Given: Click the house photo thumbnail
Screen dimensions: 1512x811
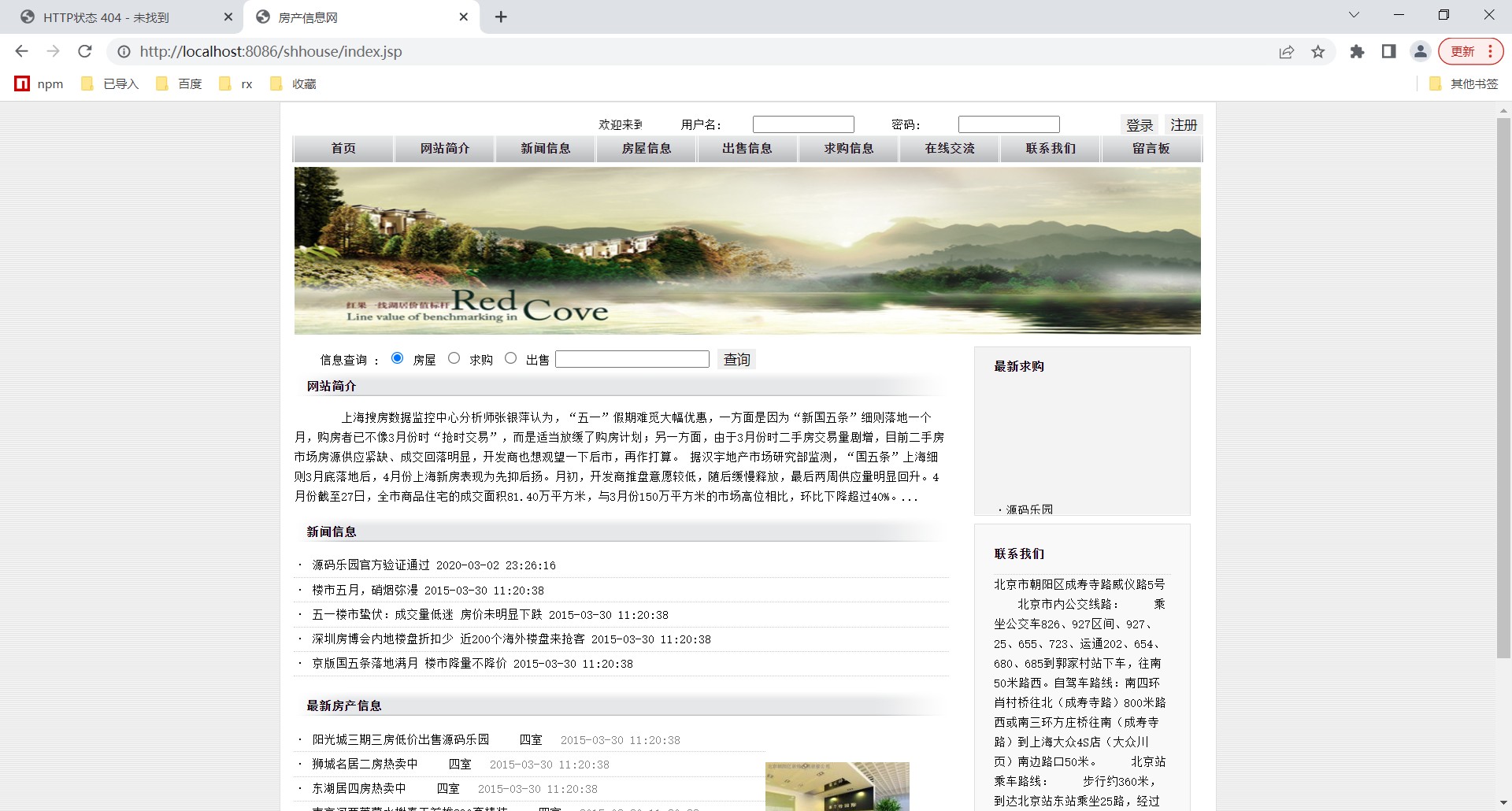Looking at the screenshot, I should pyautogui.click(x=837, y=787).
